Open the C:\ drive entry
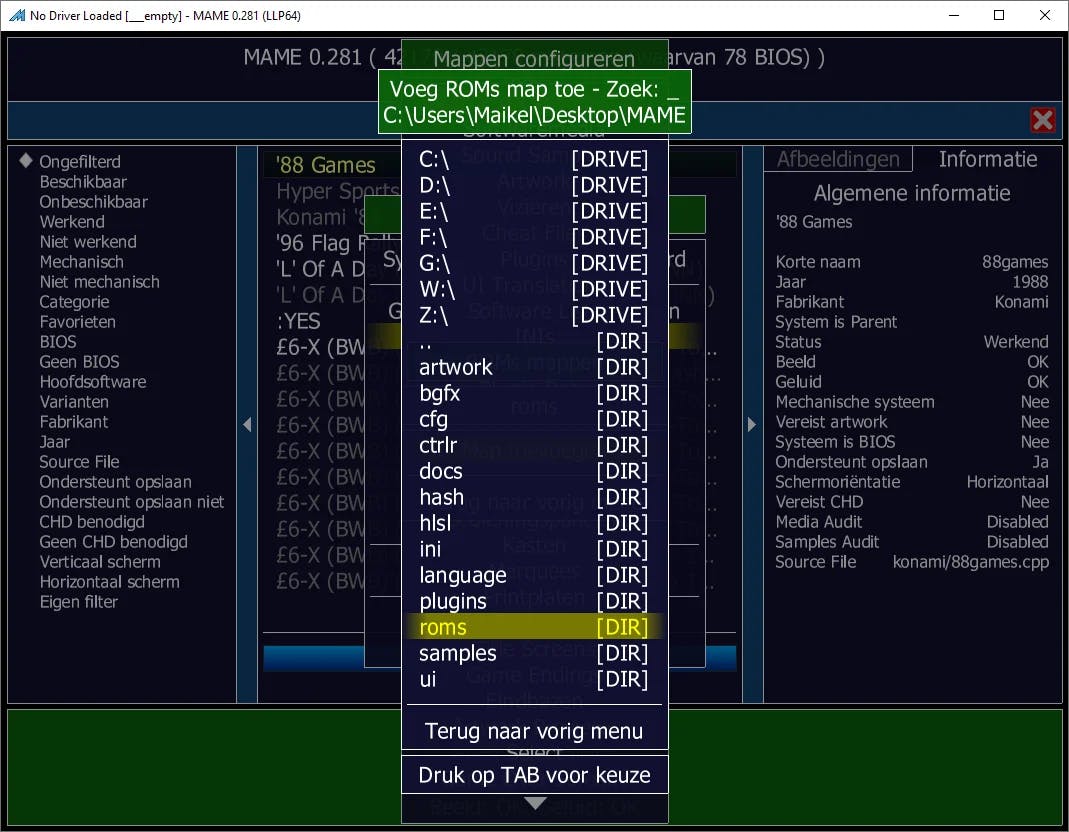 pyautogui.click(x=534, y=159)
